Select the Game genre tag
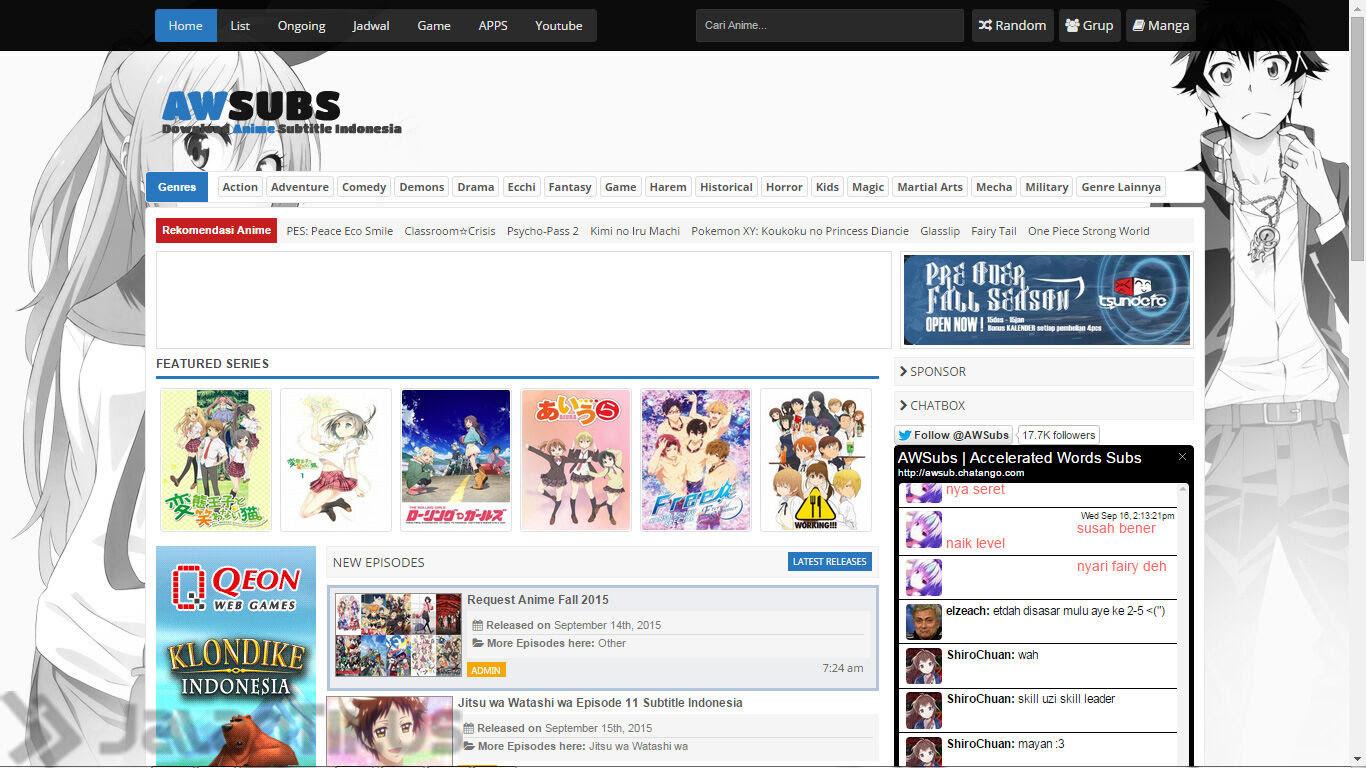1366x768 pixels. [x=620, y=187]
